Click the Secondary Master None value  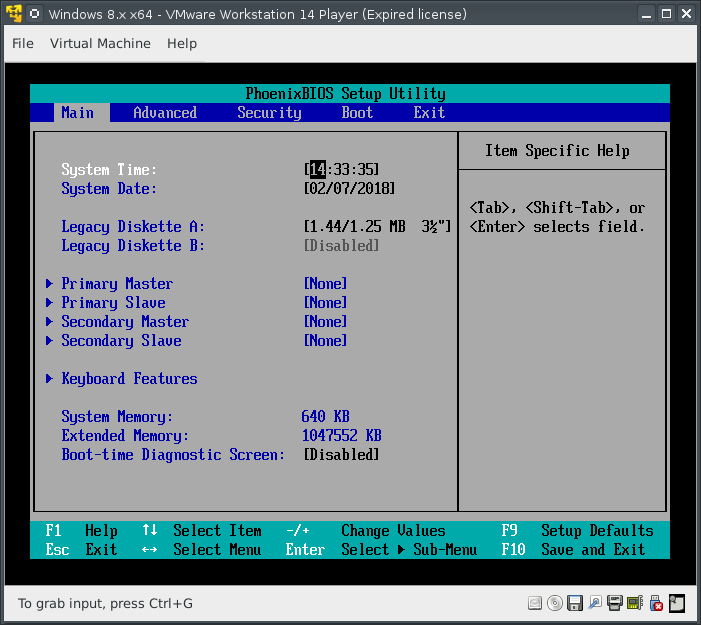coord(325,322)
